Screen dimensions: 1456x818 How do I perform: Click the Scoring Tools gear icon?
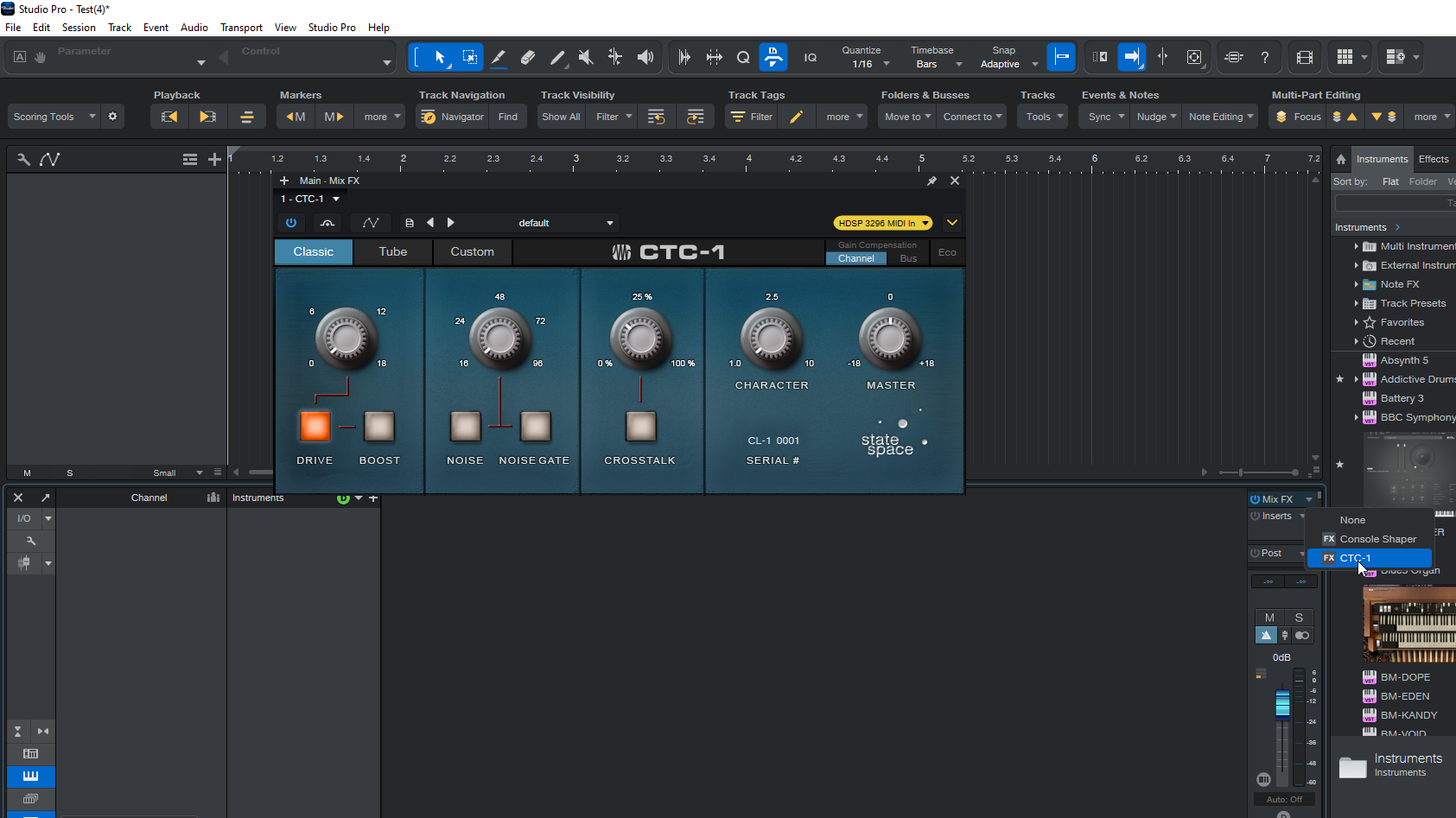pos(112,117)
